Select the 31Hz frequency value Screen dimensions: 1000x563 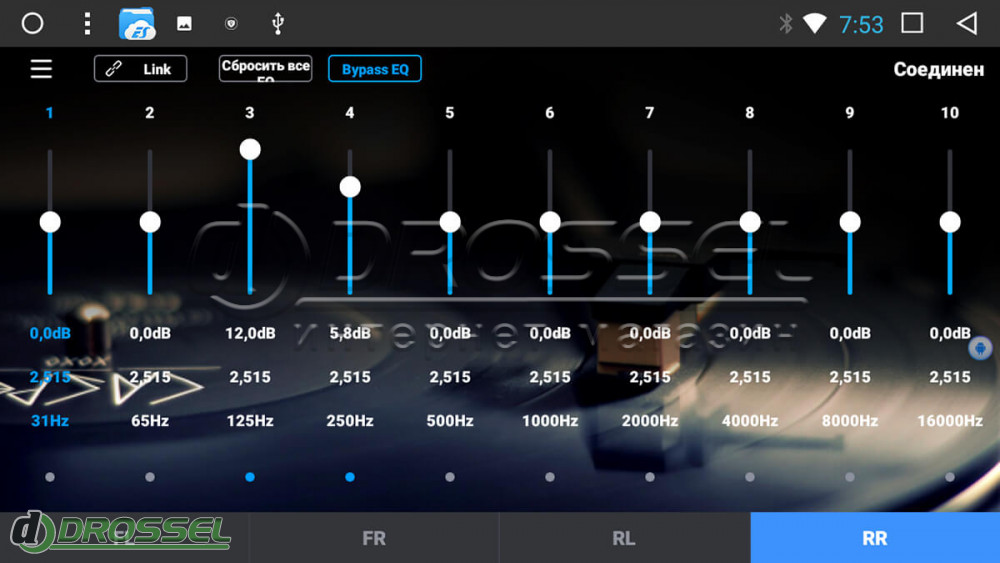point(50,421)
